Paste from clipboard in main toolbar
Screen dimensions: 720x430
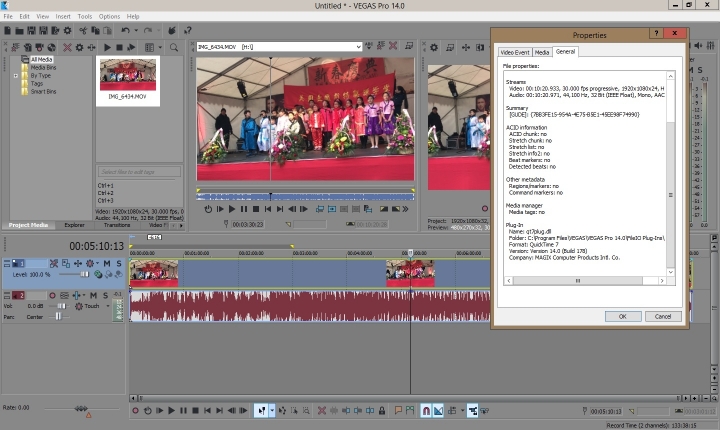tap(107, 30)
